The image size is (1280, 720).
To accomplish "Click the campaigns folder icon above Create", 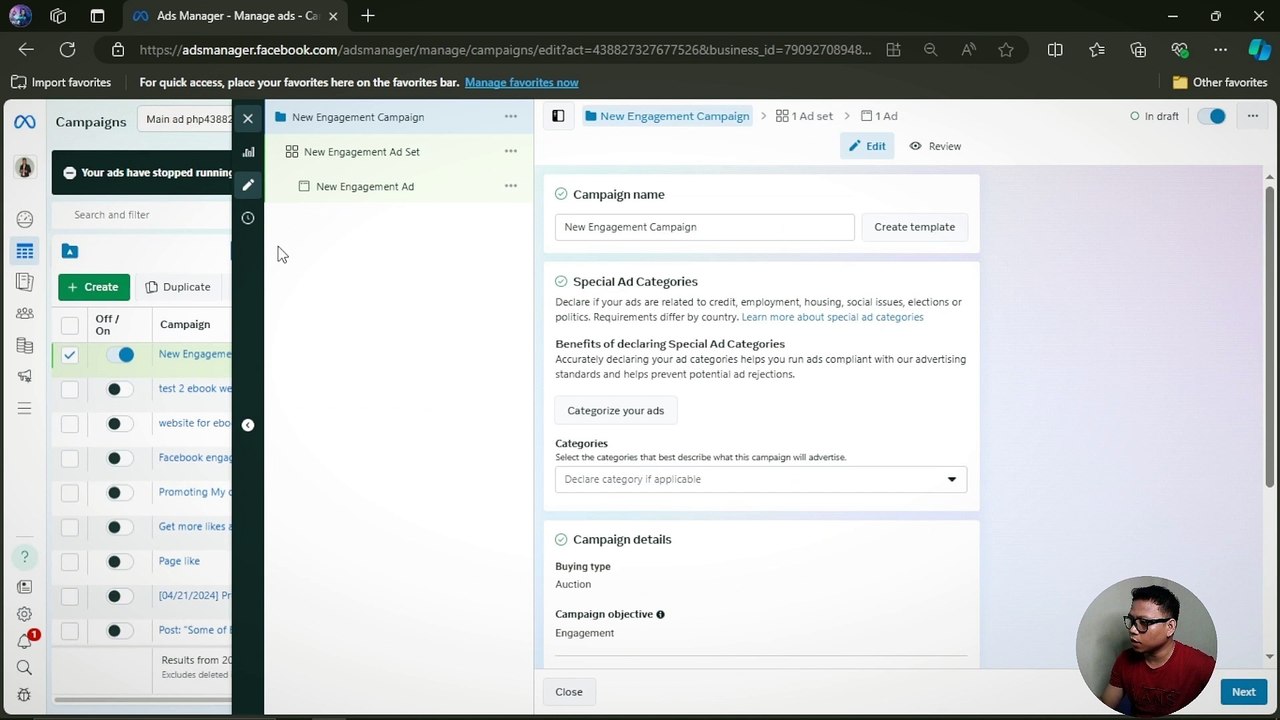I will [x=70, y=251].
